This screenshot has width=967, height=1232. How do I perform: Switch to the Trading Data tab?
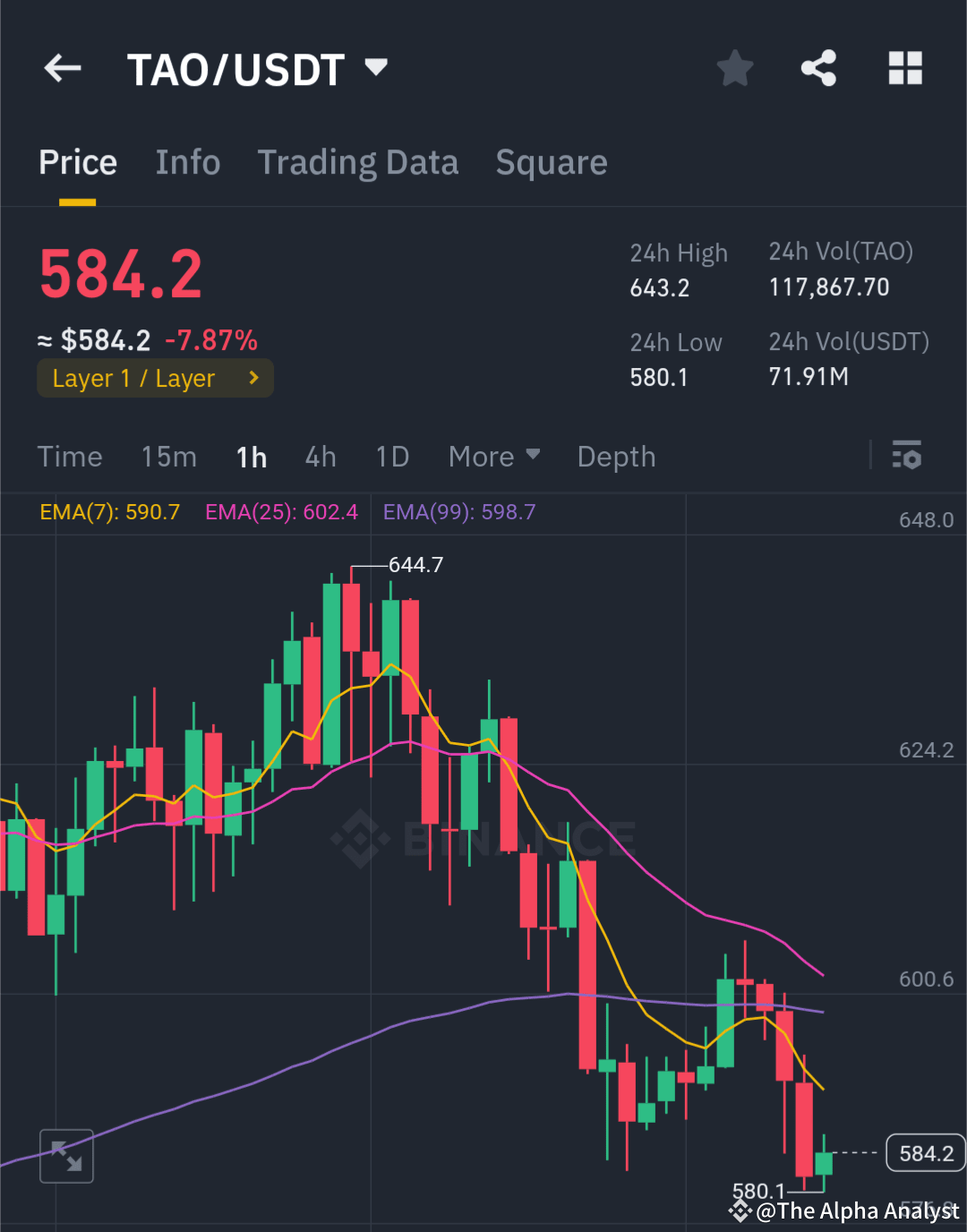(x=358, y=162)
